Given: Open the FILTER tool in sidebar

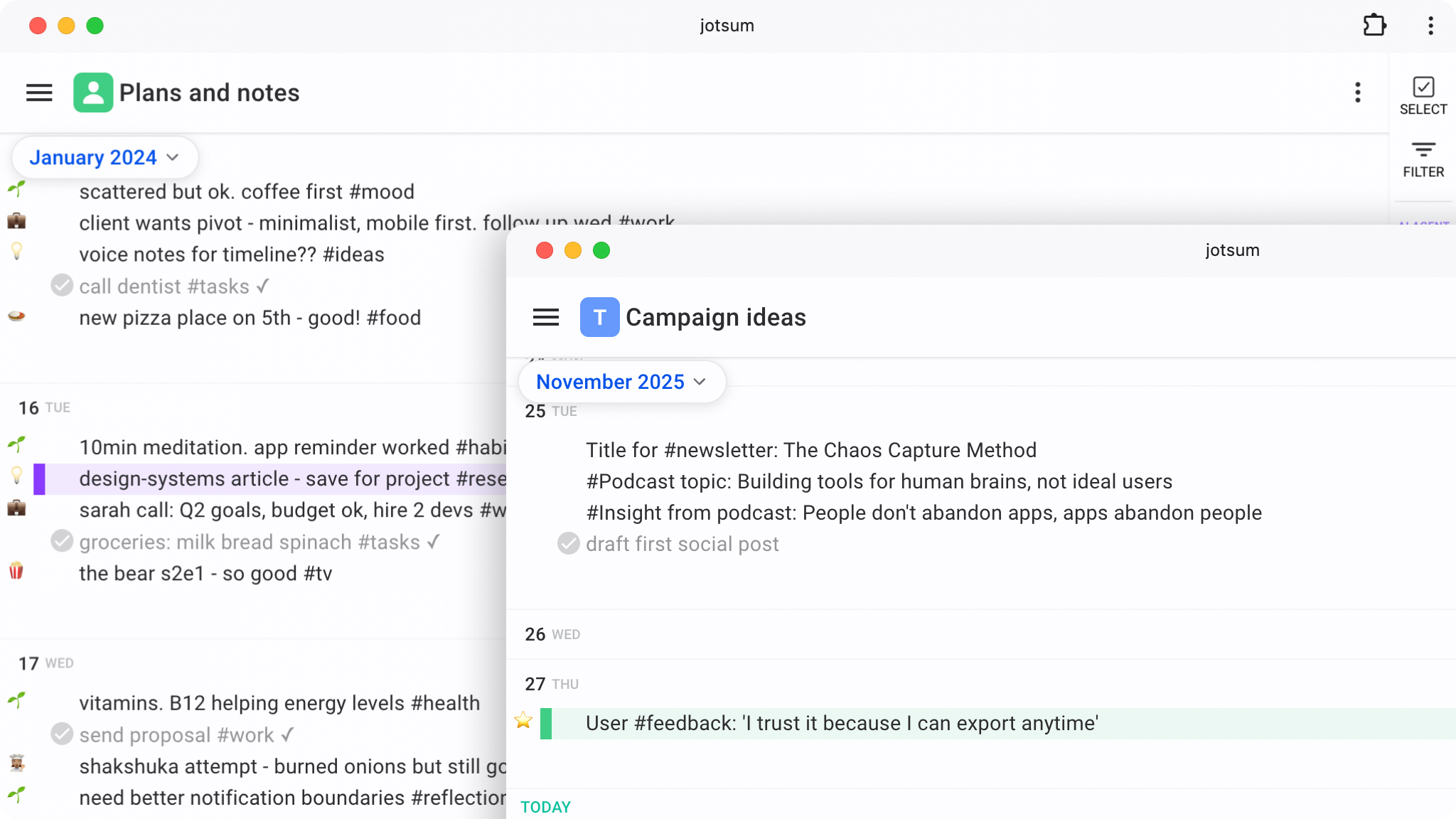Looking at the screenshot, I should [1423, 160].
